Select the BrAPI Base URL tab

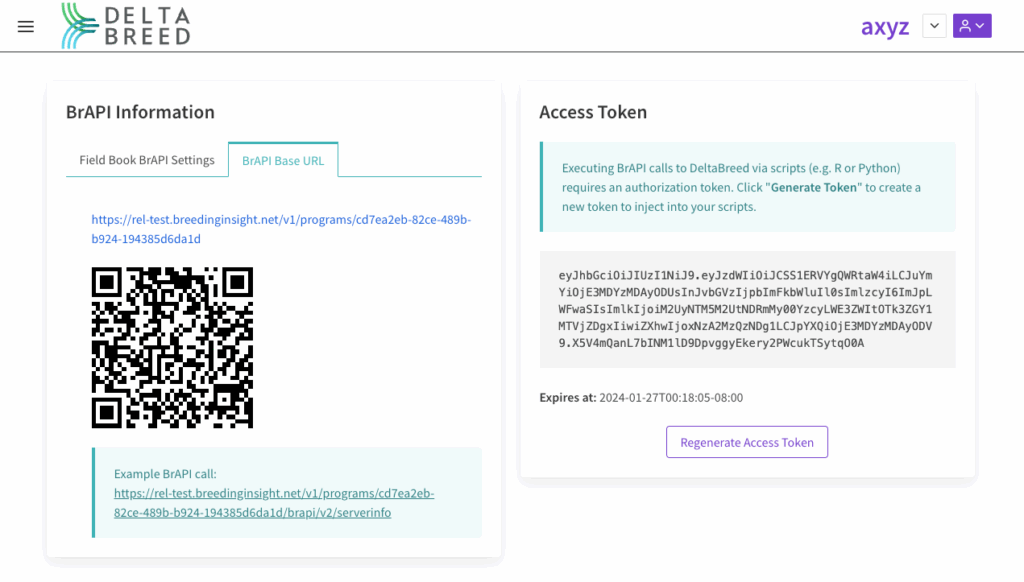[283, 160]
